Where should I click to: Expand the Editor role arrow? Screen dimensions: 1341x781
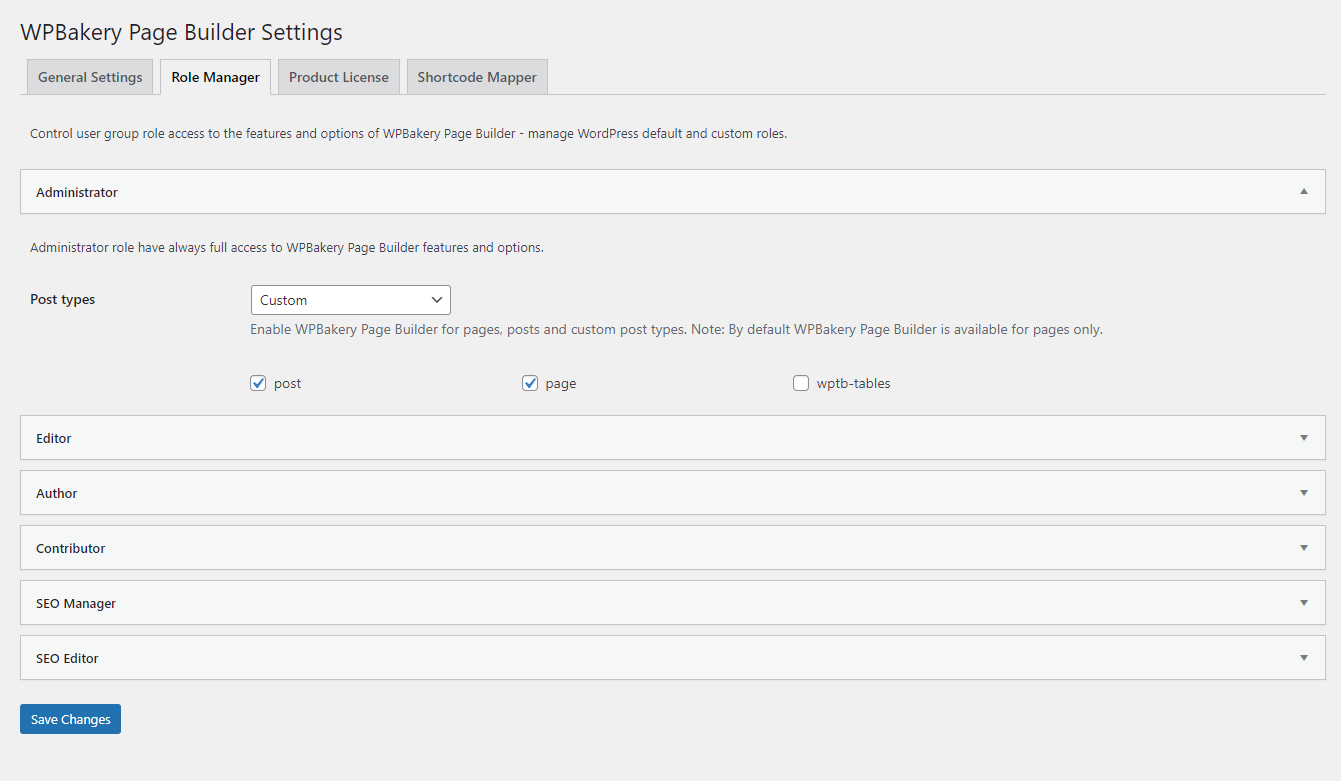coord(1304,438)
